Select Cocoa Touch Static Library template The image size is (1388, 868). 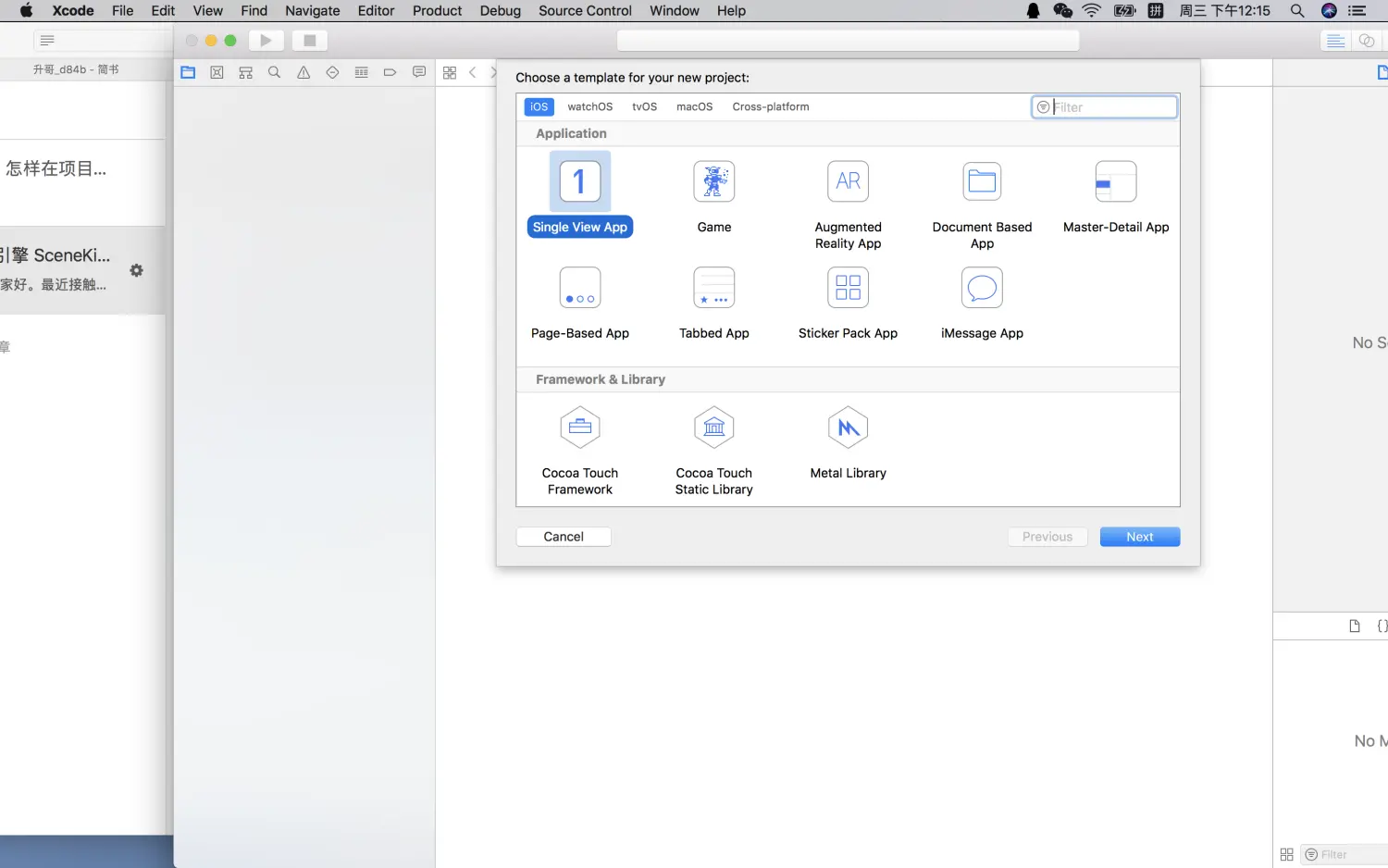pos(714,452)
